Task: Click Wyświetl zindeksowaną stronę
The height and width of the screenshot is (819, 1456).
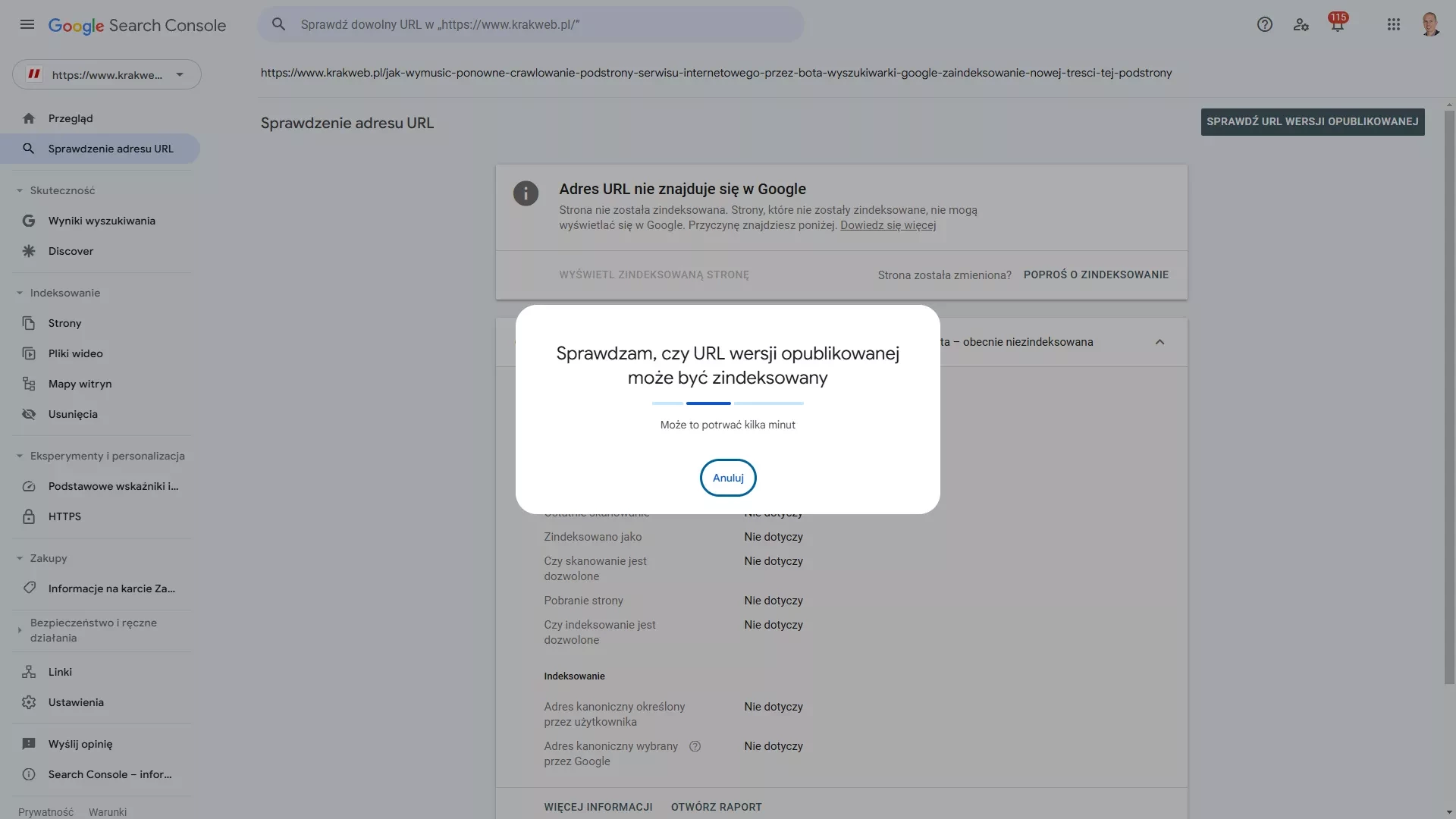Action: (x=654, y=275)
